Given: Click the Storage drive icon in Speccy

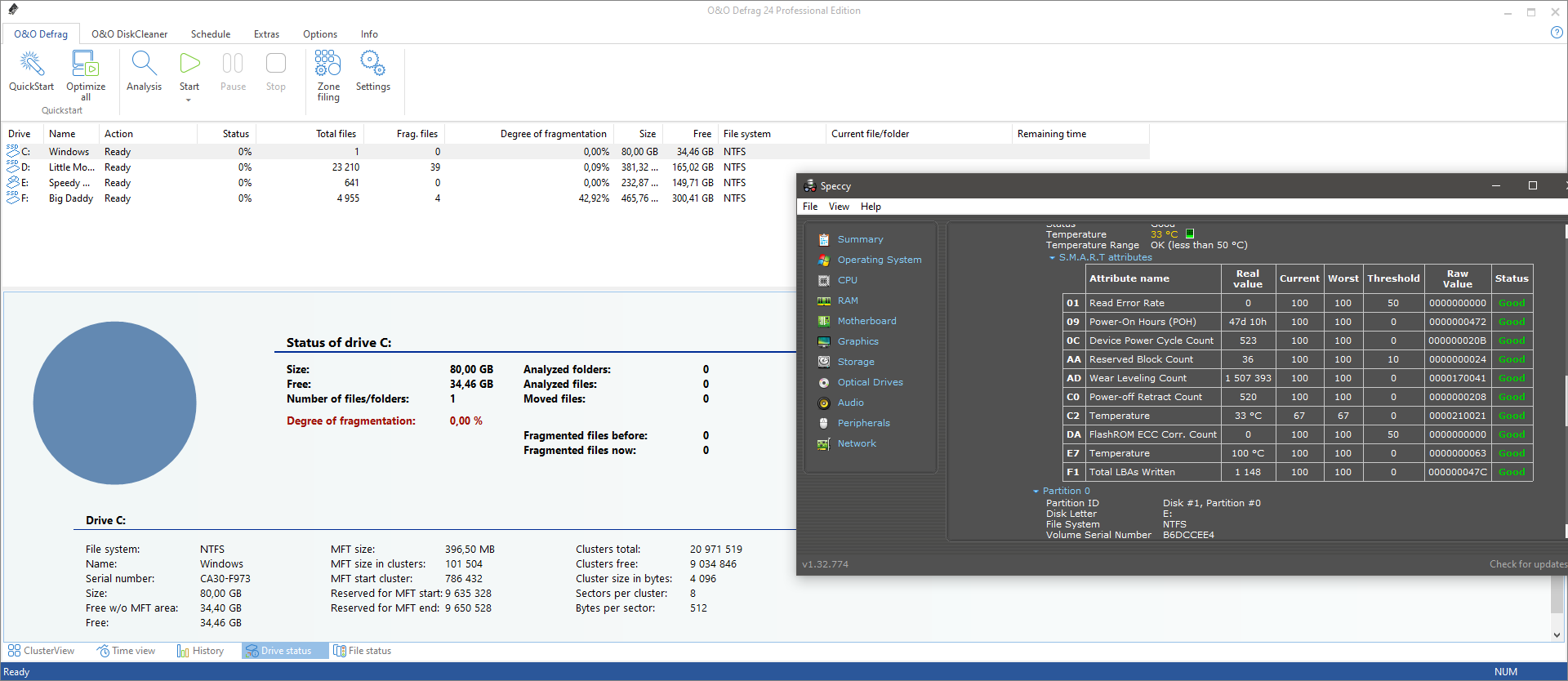Looking at the screenshot, I should pyautogui.click(x=824, y=362).
